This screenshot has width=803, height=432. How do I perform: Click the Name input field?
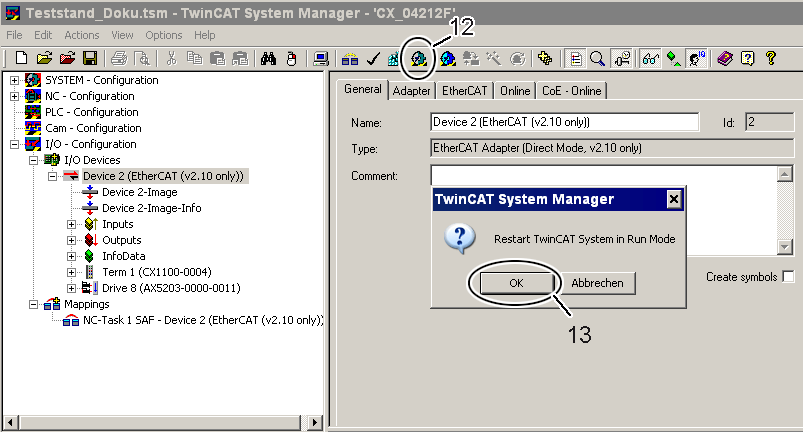(x=564, y=122)
